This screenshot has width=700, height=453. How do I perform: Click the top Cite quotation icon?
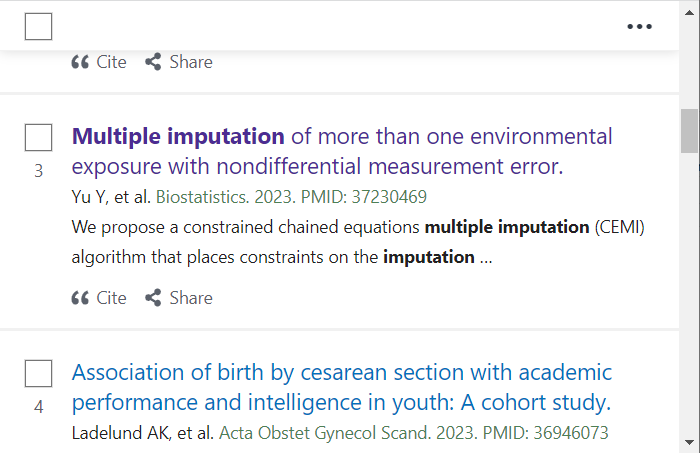[80, 62]
